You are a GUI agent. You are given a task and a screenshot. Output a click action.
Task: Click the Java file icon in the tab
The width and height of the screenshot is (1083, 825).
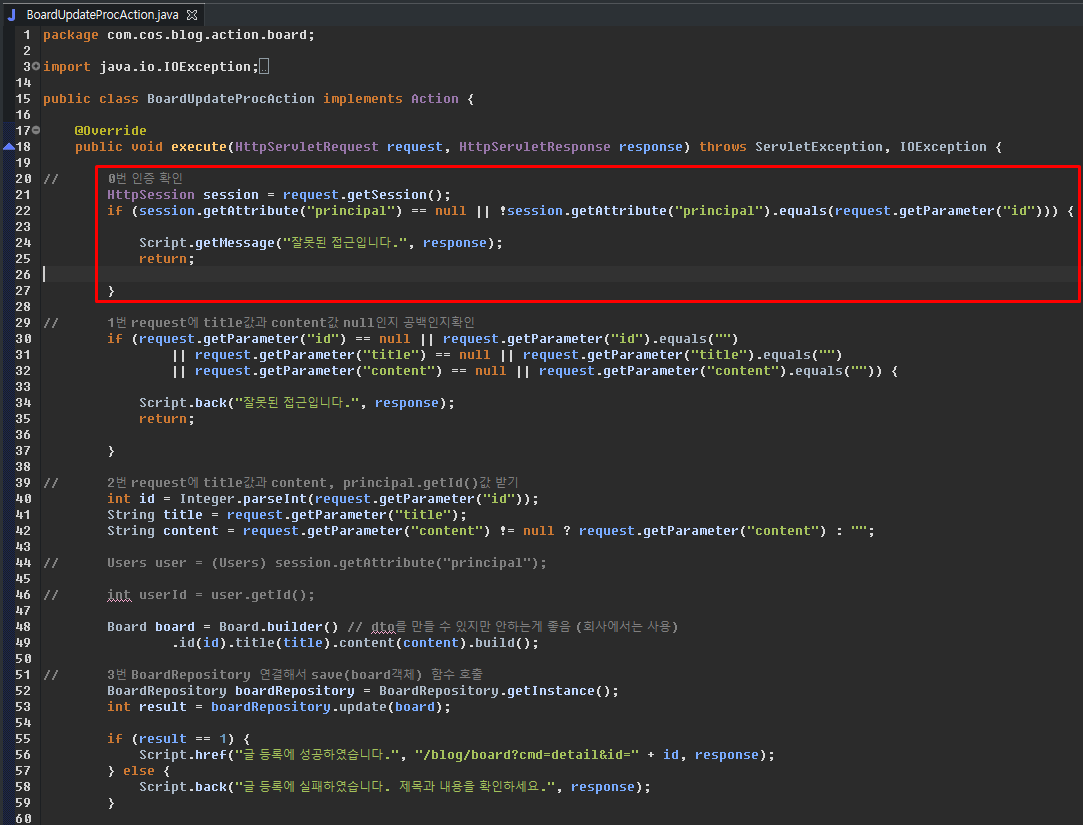(x=12, y=15)
